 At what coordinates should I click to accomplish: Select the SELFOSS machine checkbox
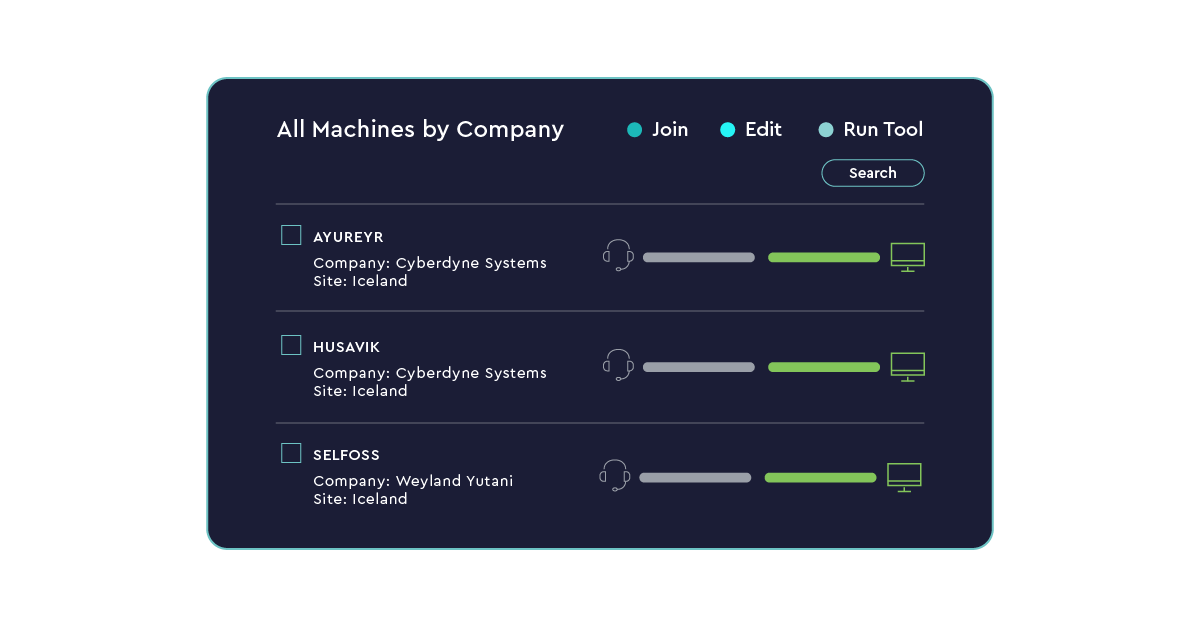291,454
